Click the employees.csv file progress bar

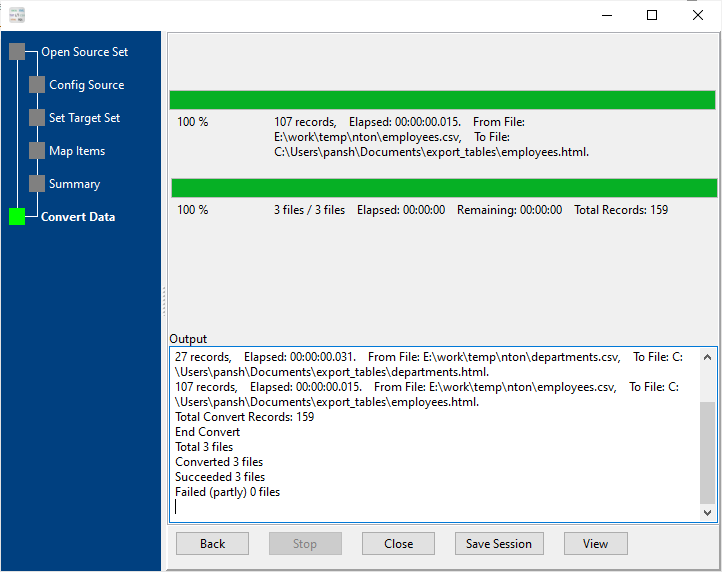pos(442,100)
